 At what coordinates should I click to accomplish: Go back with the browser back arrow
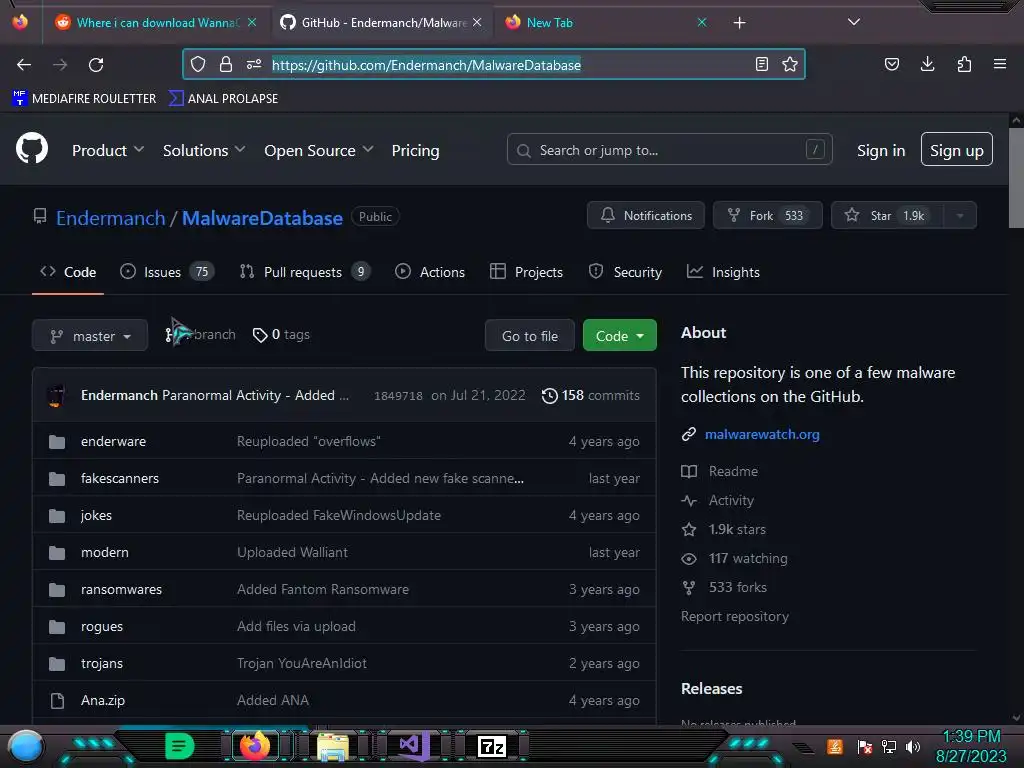click(24, 65)
